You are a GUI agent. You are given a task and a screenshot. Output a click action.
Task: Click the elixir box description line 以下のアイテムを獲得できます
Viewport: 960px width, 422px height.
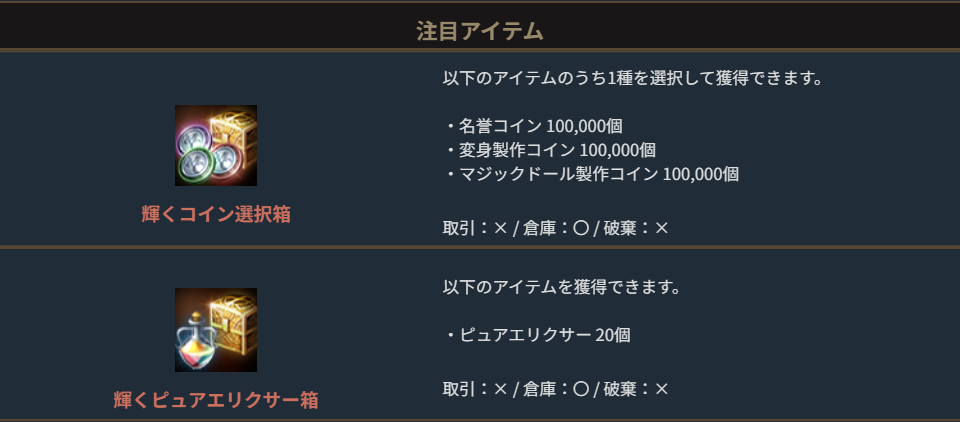(x=561, y=288)
